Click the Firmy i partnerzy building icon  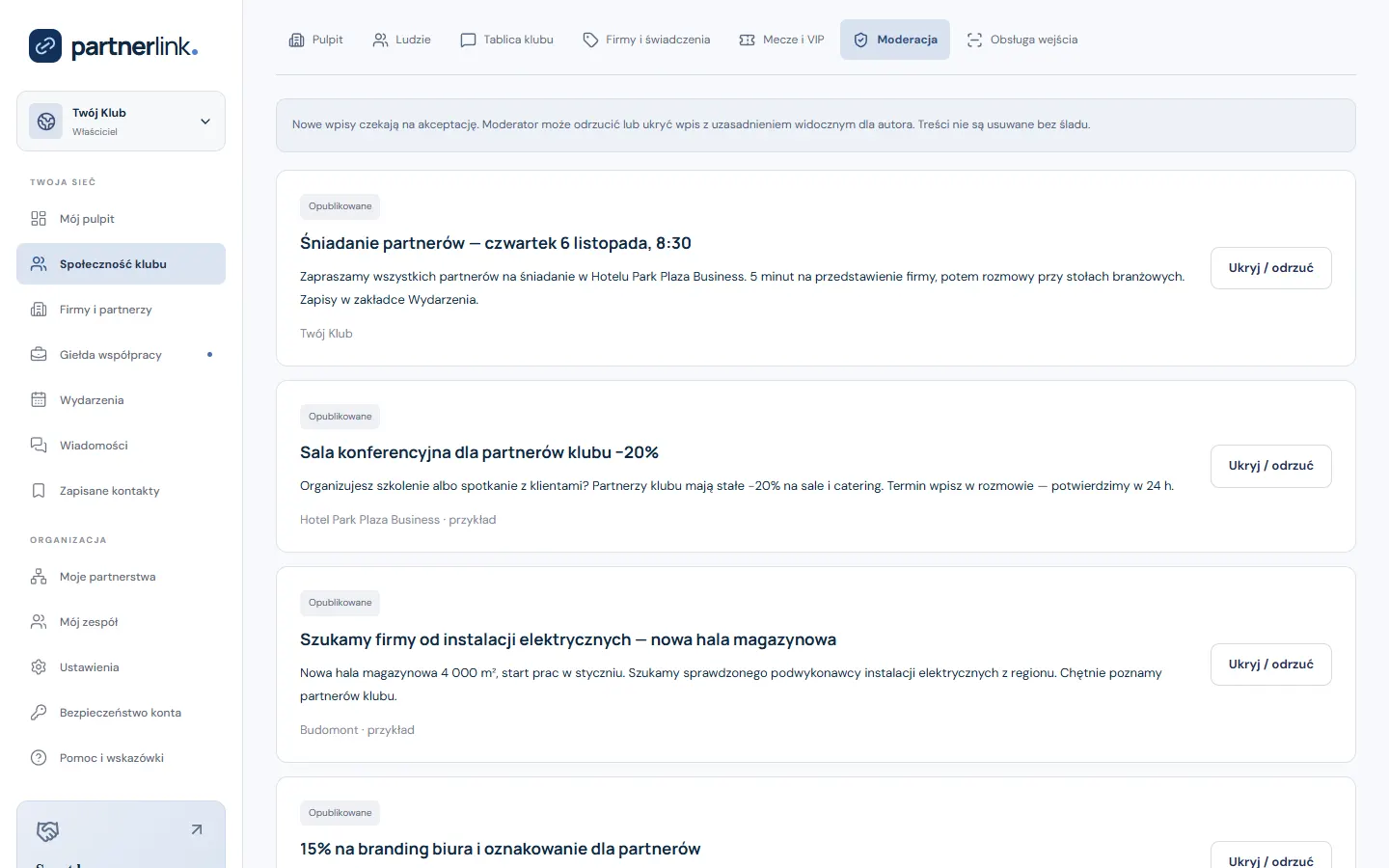39,310
